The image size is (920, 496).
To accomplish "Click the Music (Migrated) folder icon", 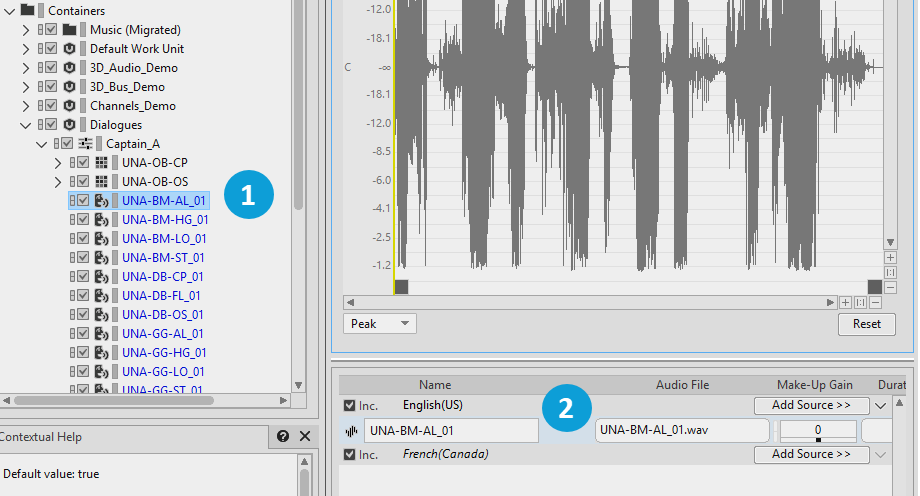I will pos(69,29).
